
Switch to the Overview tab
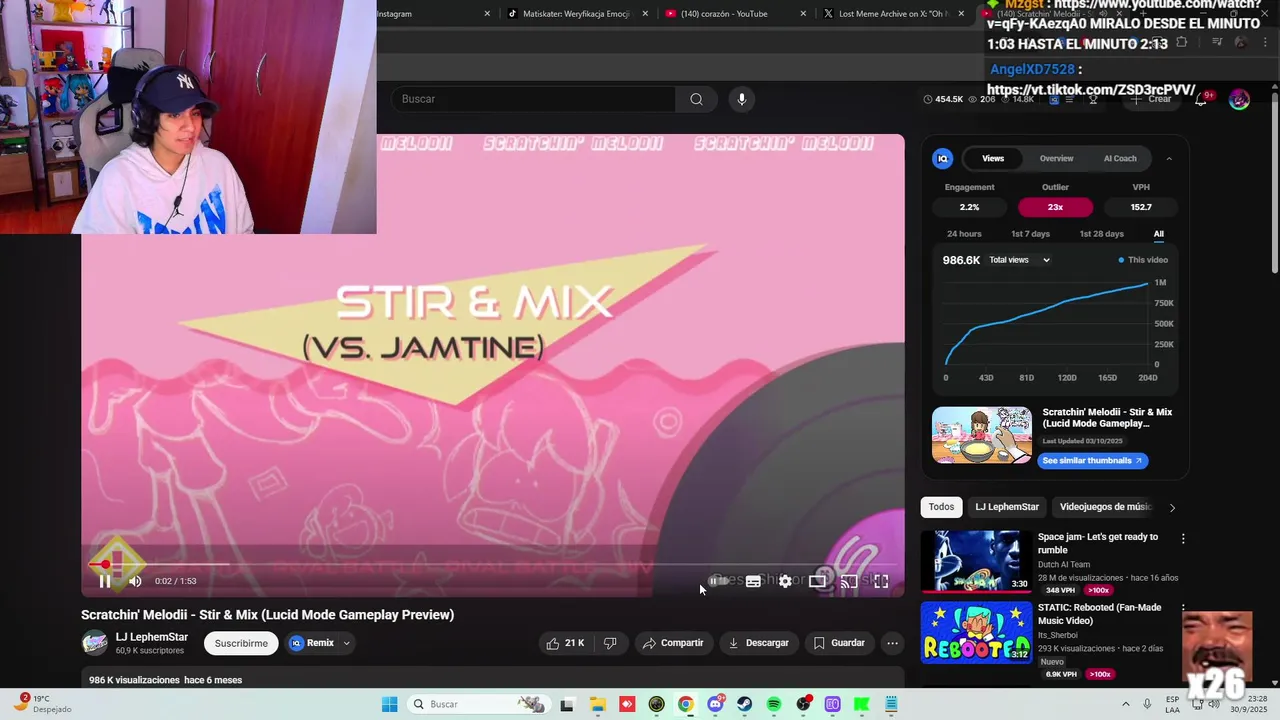coord(1056,158)
